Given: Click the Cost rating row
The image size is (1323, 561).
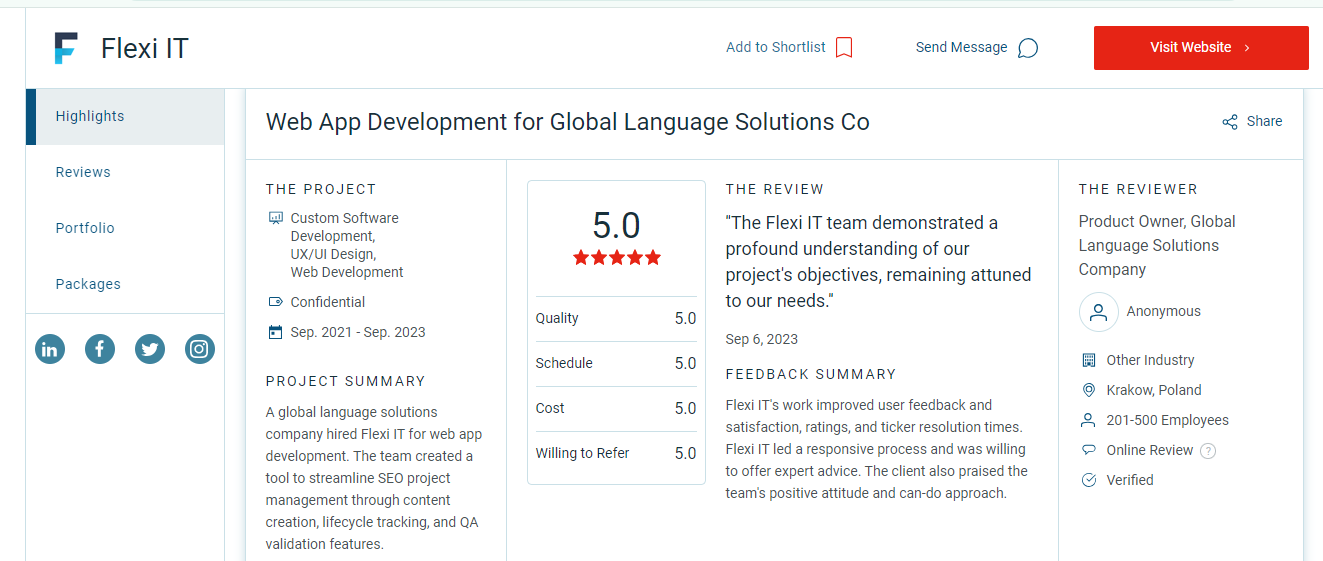Looking at the screenshot, I should click(x=616, y=408).
